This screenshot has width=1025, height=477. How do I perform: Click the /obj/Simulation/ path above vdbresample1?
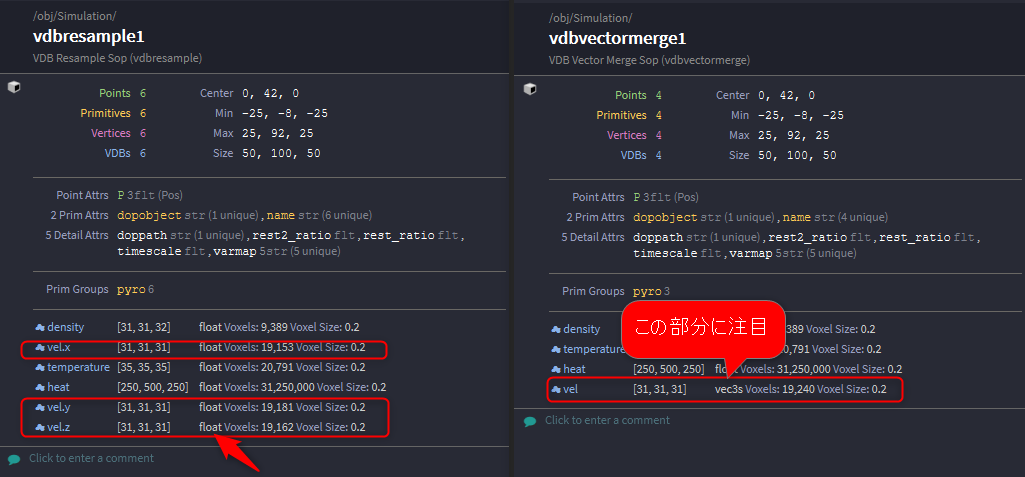pyautogui.click(x=75, y=16)
